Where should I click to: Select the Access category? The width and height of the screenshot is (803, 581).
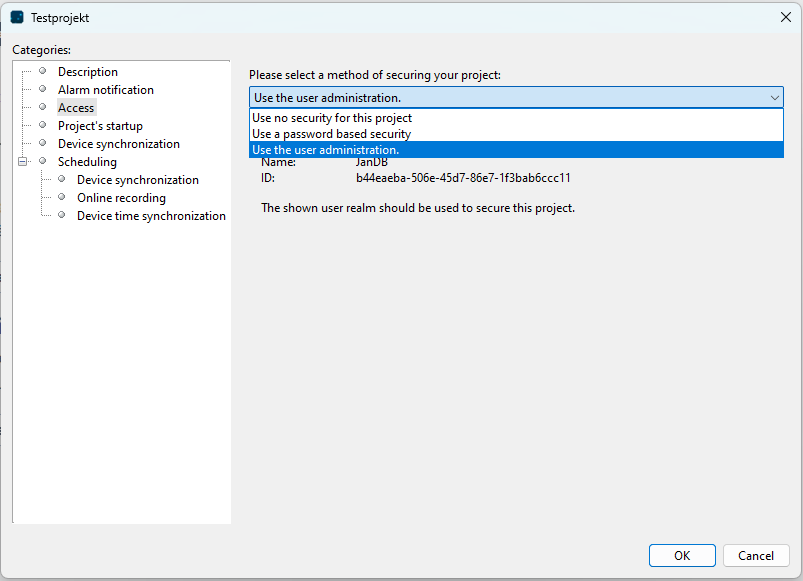click(x=76, y=108)
